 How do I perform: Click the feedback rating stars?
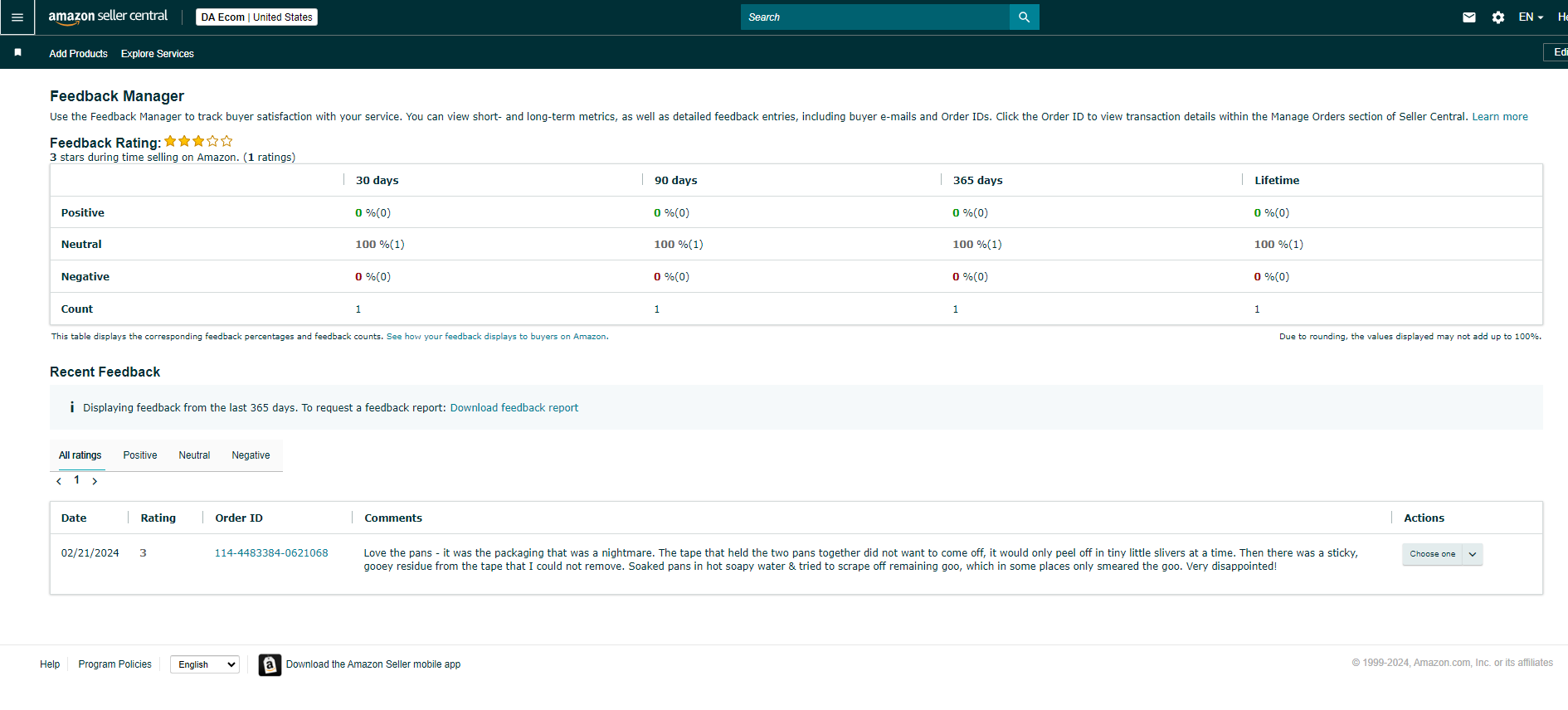pos(198,141)
